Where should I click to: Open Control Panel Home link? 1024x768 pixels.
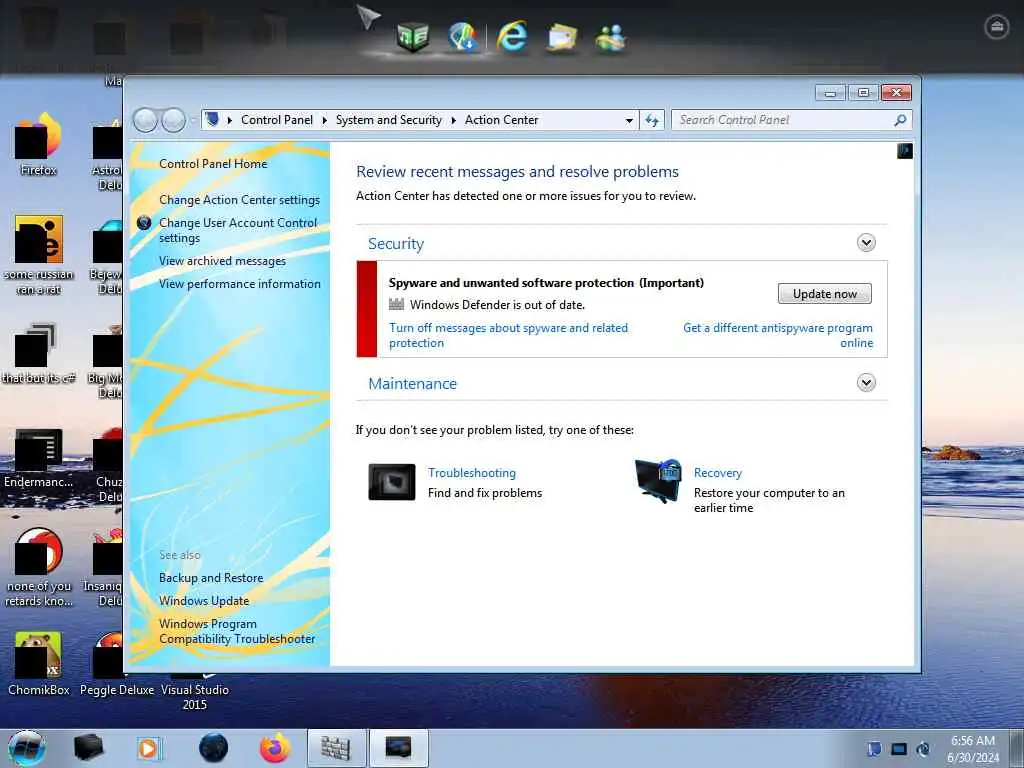coord(213,164)
